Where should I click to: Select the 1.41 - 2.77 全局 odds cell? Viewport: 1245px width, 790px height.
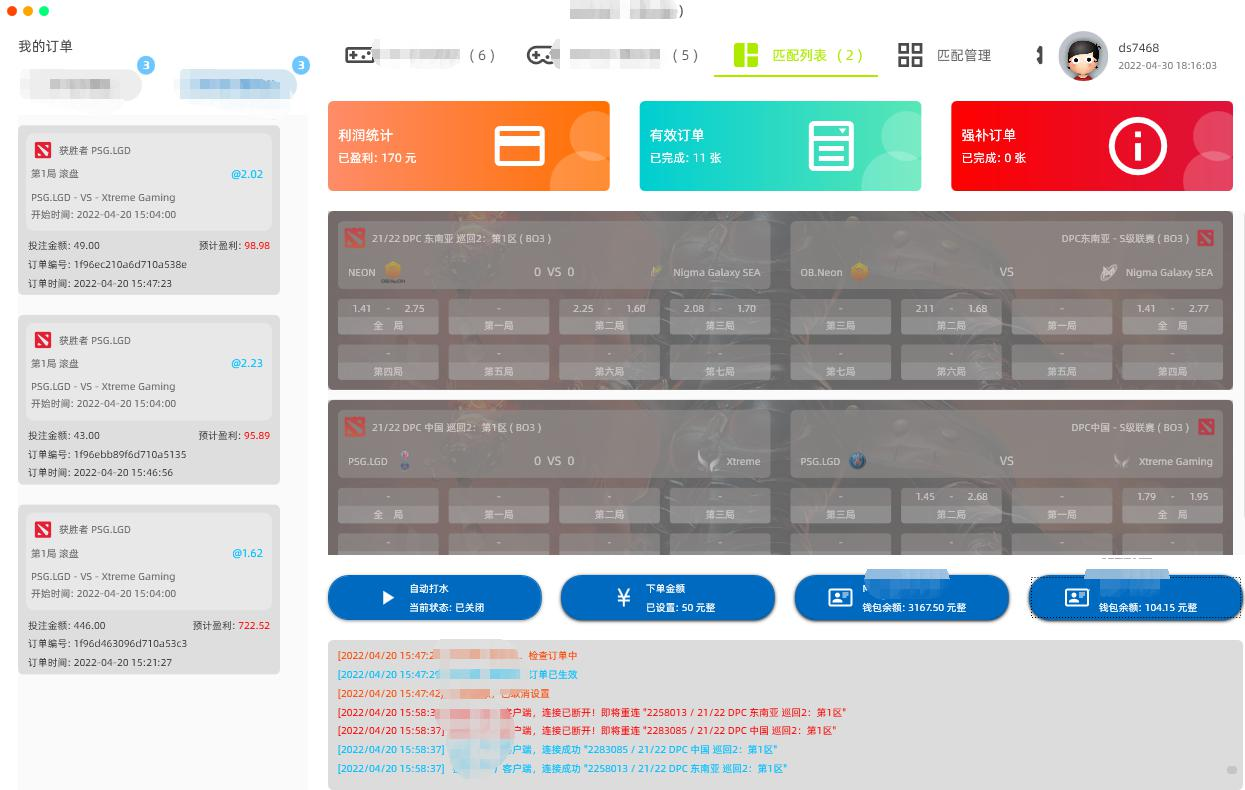(1173, 316)
